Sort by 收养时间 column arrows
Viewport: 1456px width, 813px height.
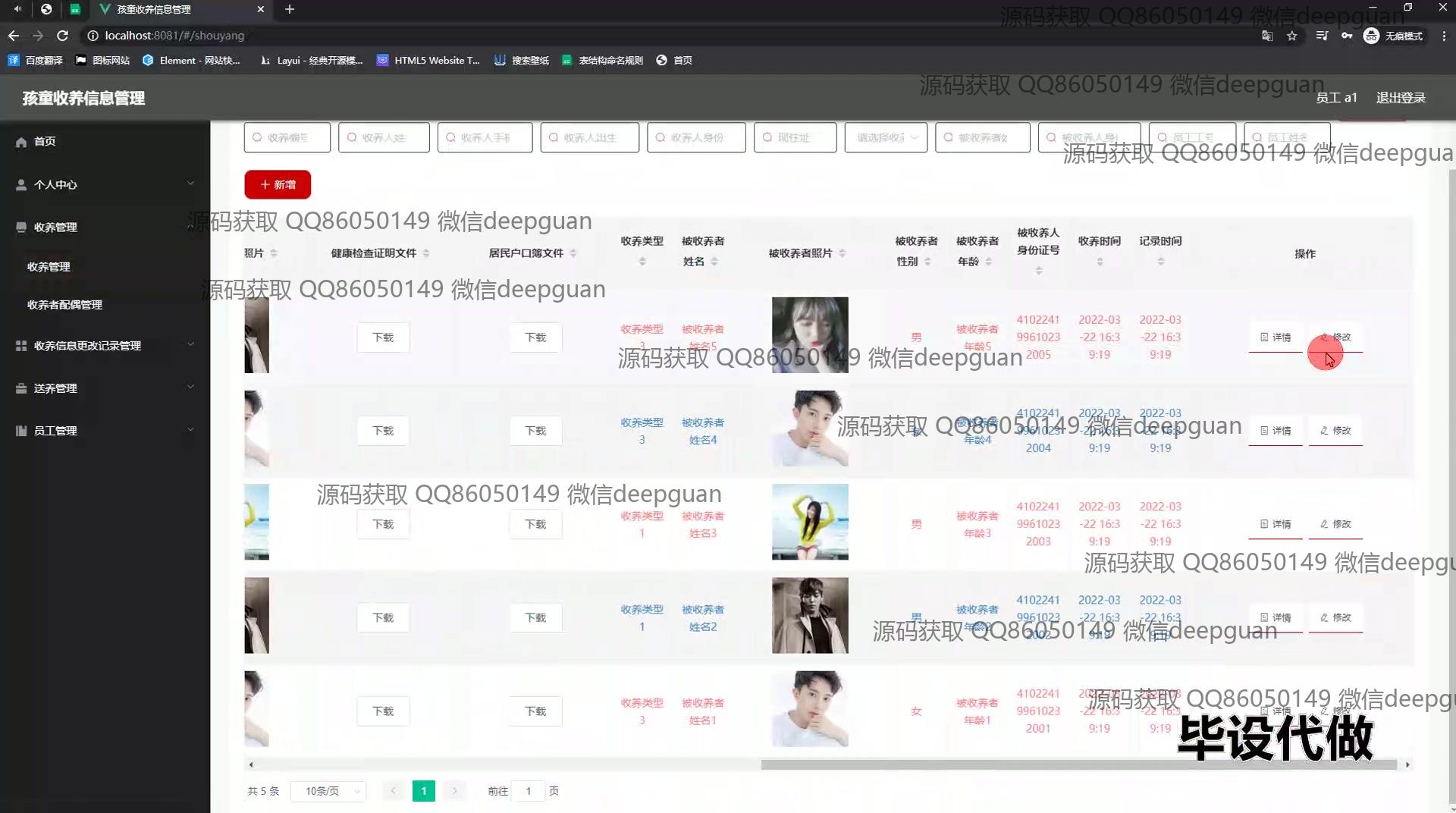click(x=1100, y=262)
